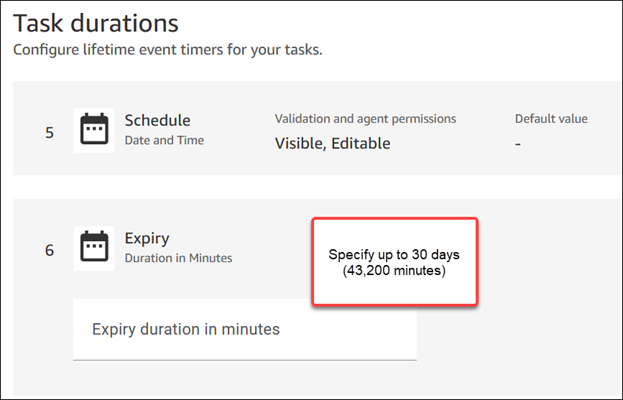The width and height of the screenshot is (623, 400).
Task: Click the Validation and agent permissions label
Action: pos(360,119)
